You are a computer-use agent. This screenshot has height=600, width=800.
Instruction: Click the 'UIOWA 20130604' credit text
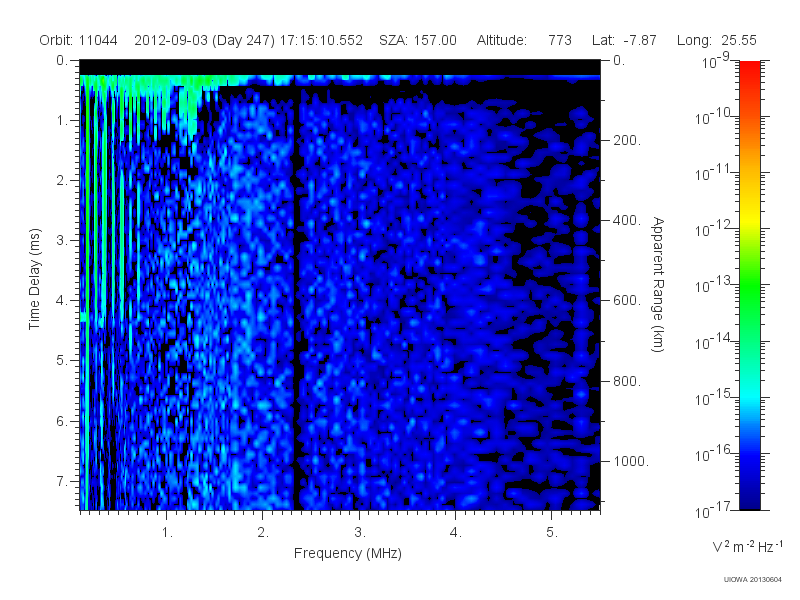[x=753, y=580]
